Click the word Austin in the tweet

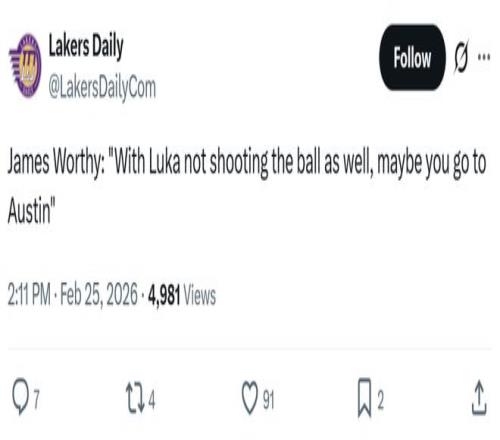(29, 211)
